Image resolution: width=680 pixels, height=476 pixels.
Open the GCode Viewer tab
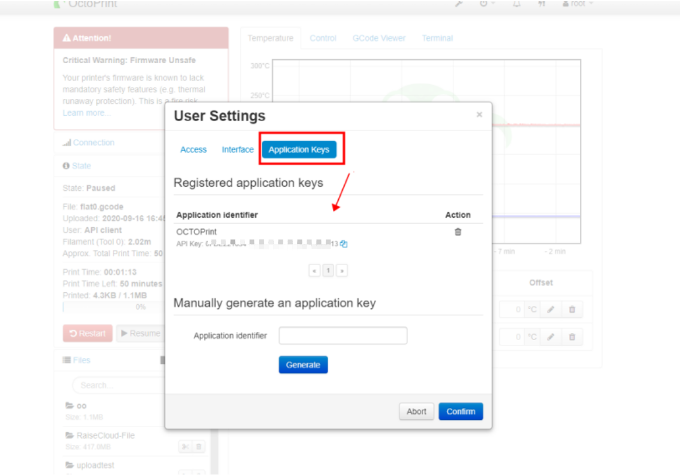pos(379,38)
